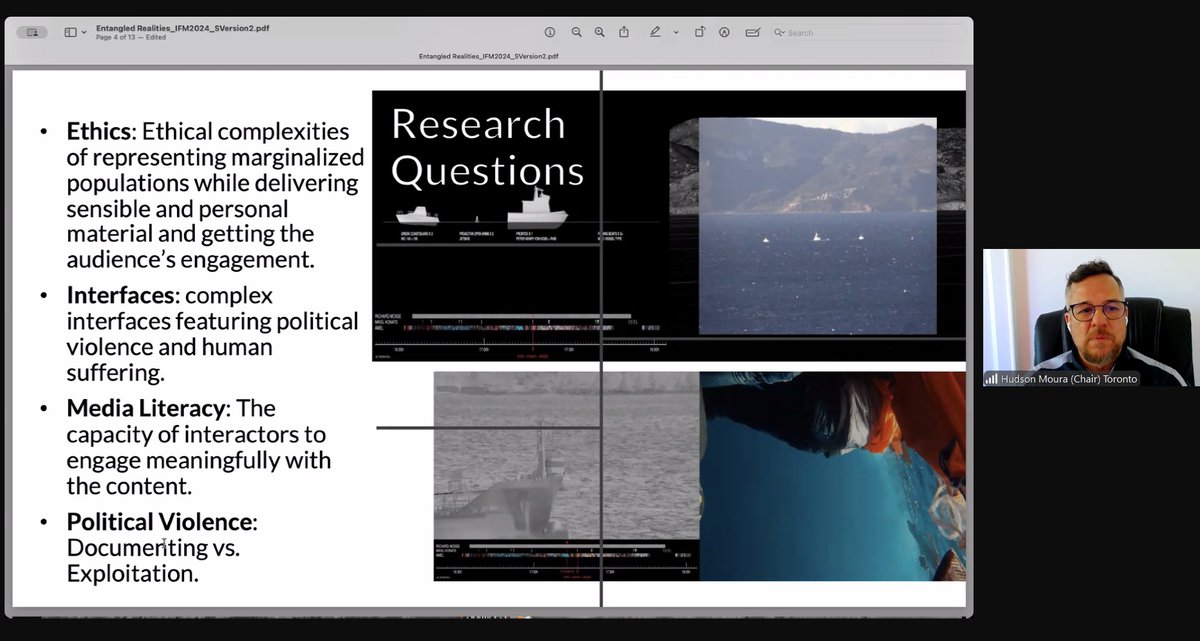This screenshot has width=1200, height=641.
Task: Open the document info inspector
Action: pyautogui.click(x=550, y=32)
